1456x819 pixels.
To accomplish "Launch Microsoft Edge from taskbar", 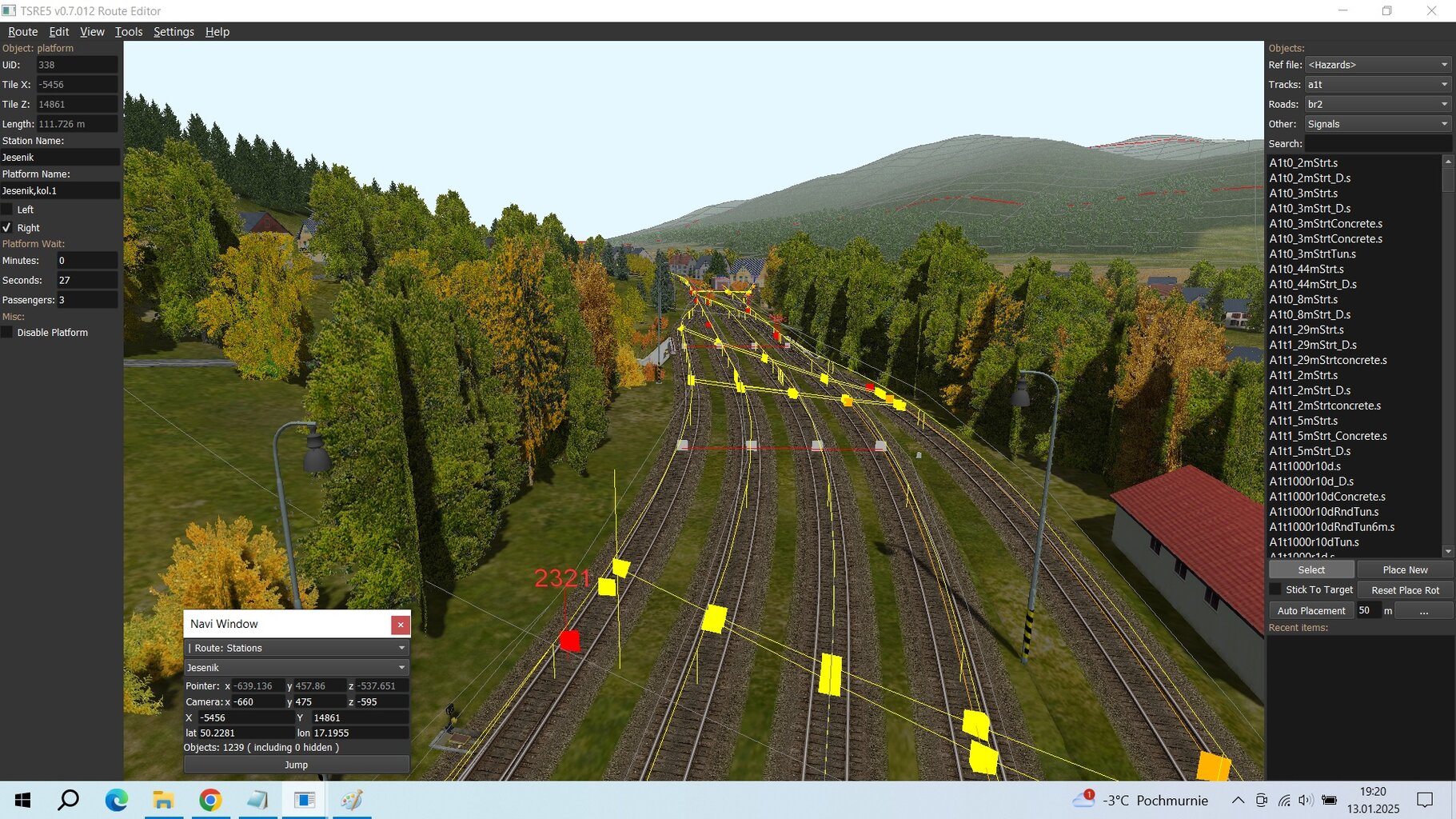I will point(116,800).
